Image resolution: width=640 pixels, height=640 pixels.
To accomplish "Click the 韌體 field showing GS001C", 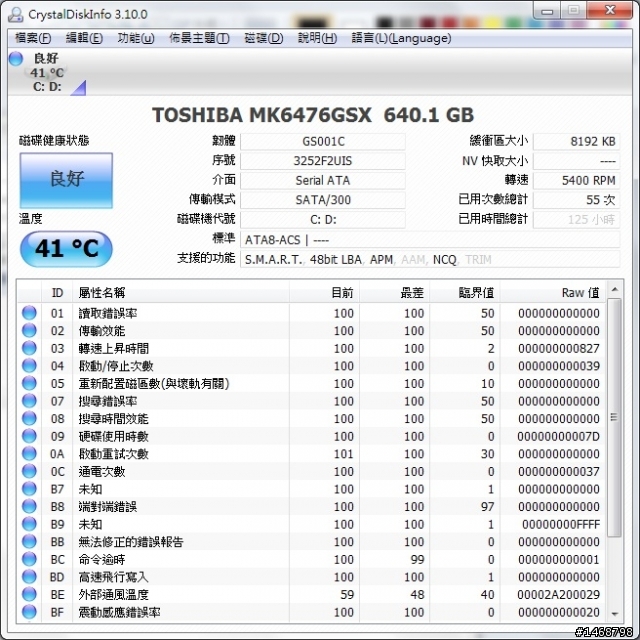I will 323,142.
